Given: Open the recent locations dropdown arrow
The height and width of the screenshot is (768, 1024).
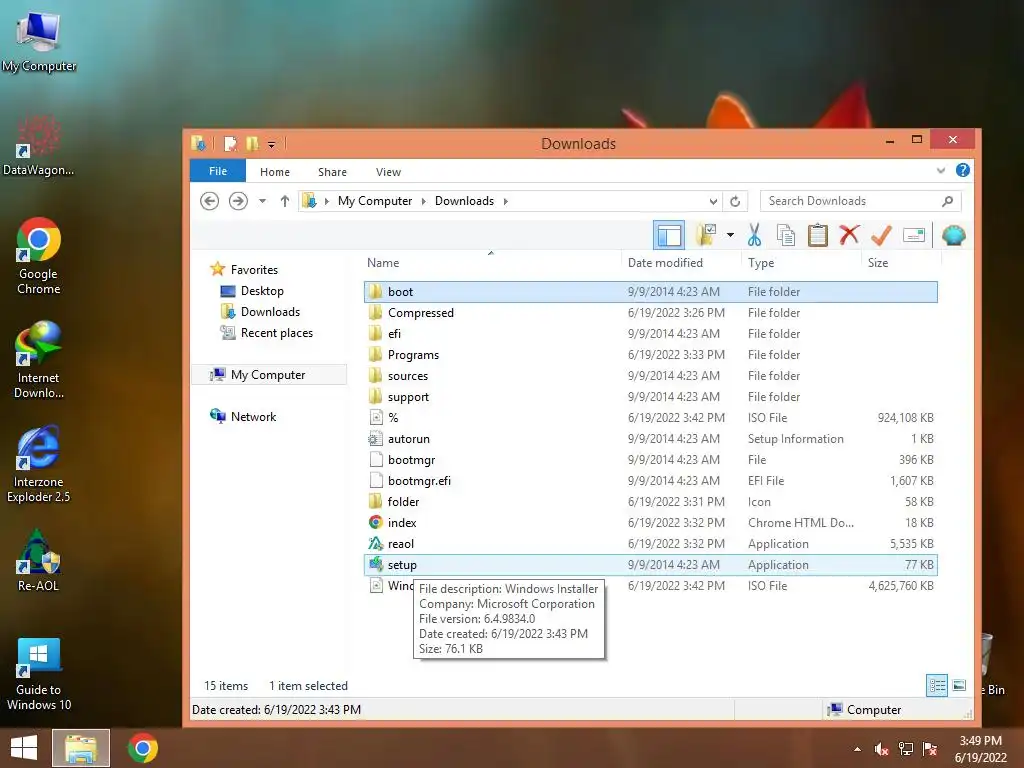Looking at the screenshot, I should (x=262, y=200).
